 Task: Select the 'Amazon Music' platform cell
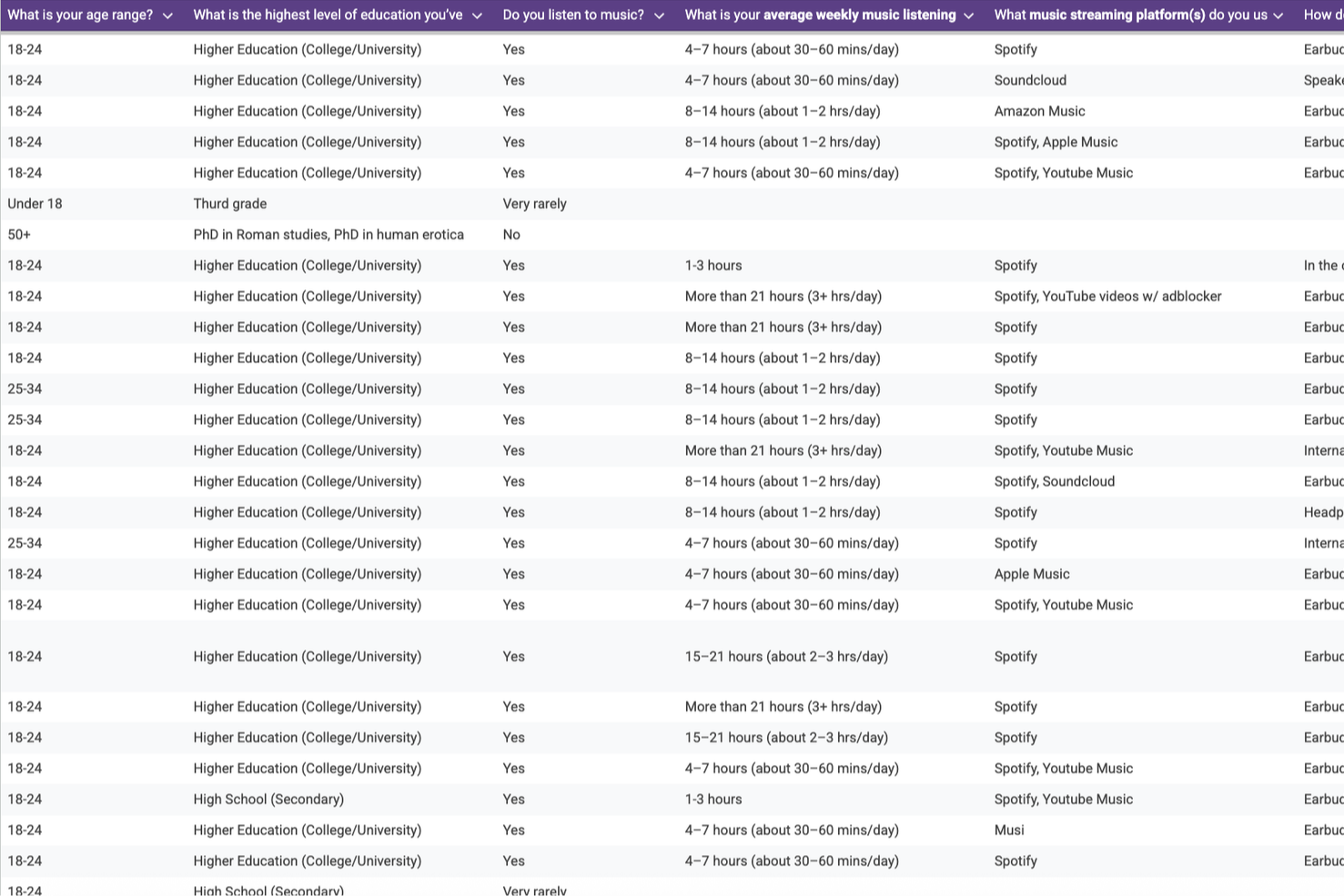1039,111
